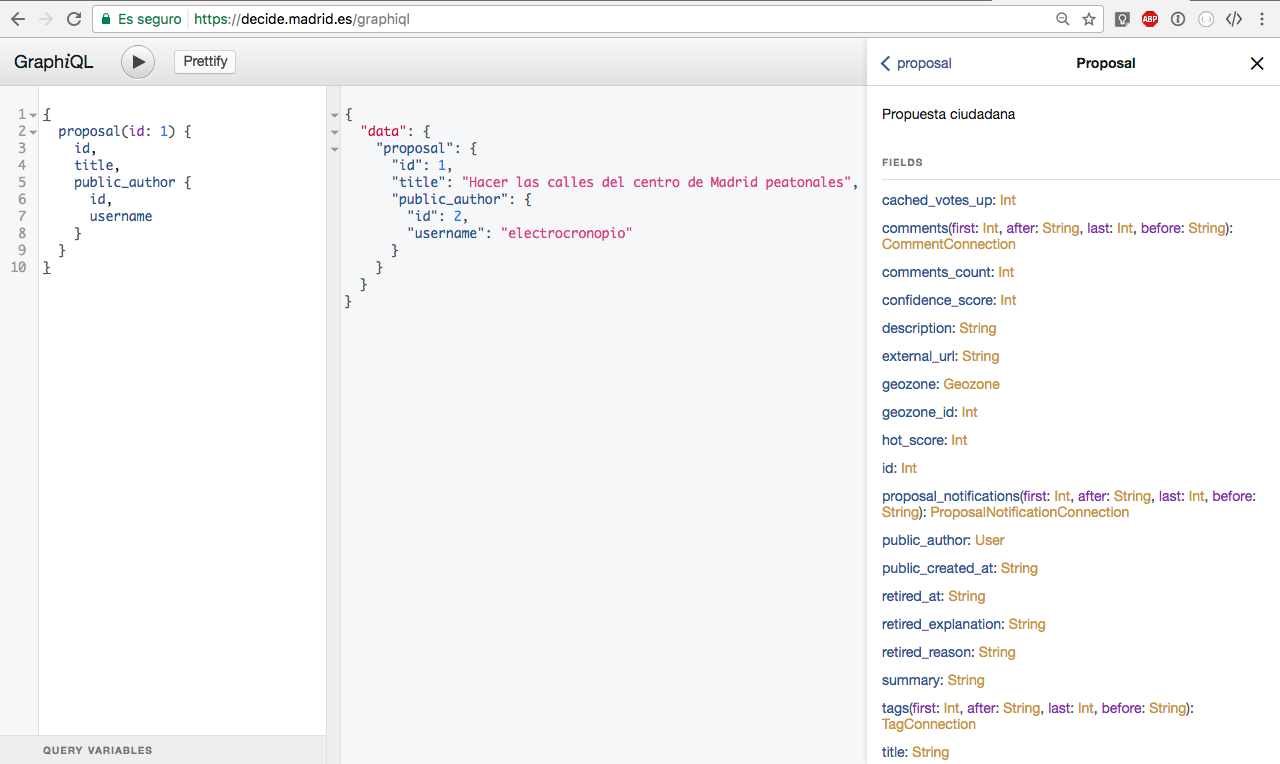Click the User type of public_author
This screenshot has height=764, width=1280.
[x=989, y=540]
